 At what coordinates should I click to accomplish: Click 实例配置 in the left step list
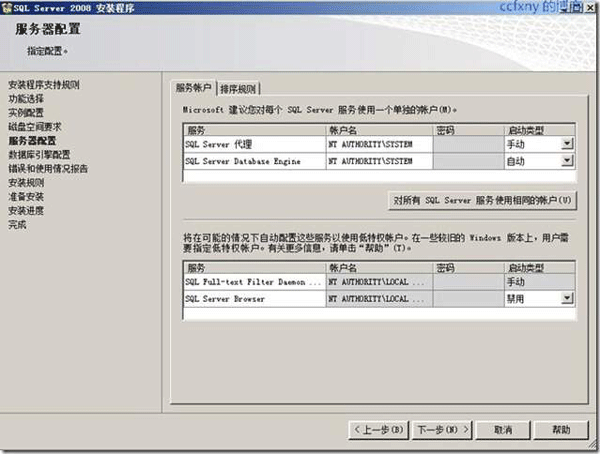pyautogui.click(x=27, y=113)
